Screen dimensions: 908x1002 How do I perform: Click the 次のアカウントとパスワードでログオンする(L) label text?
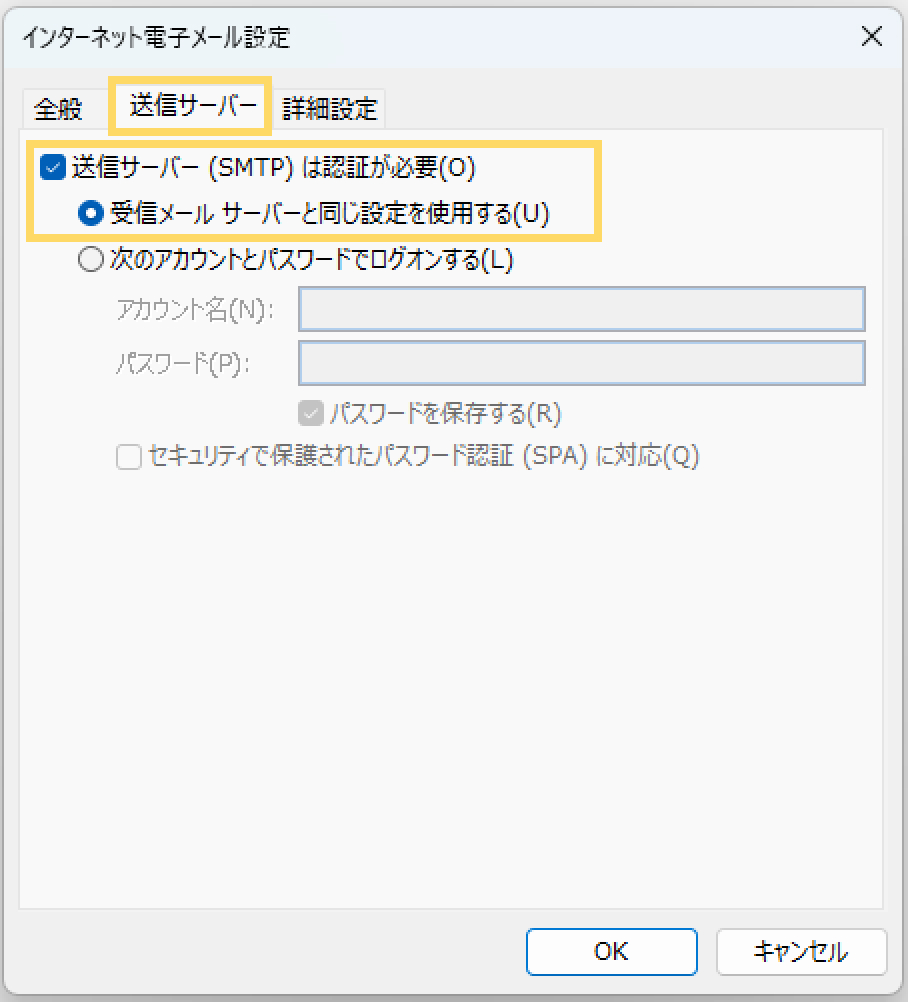coord(311,260)
